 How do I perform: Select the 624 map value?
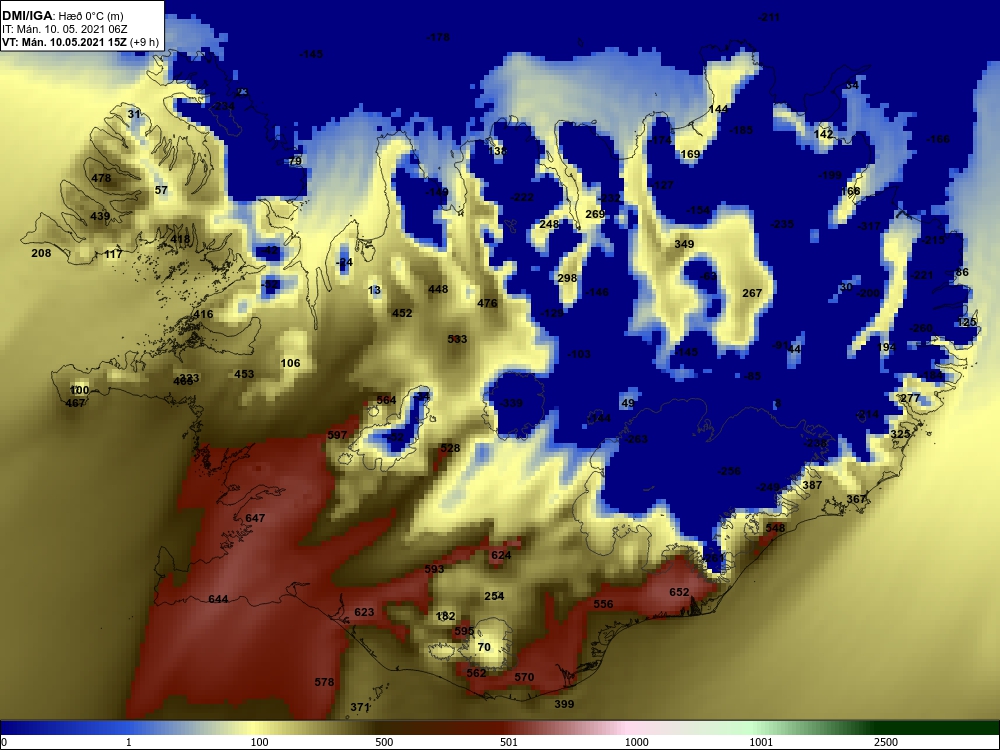coord(501,555)
